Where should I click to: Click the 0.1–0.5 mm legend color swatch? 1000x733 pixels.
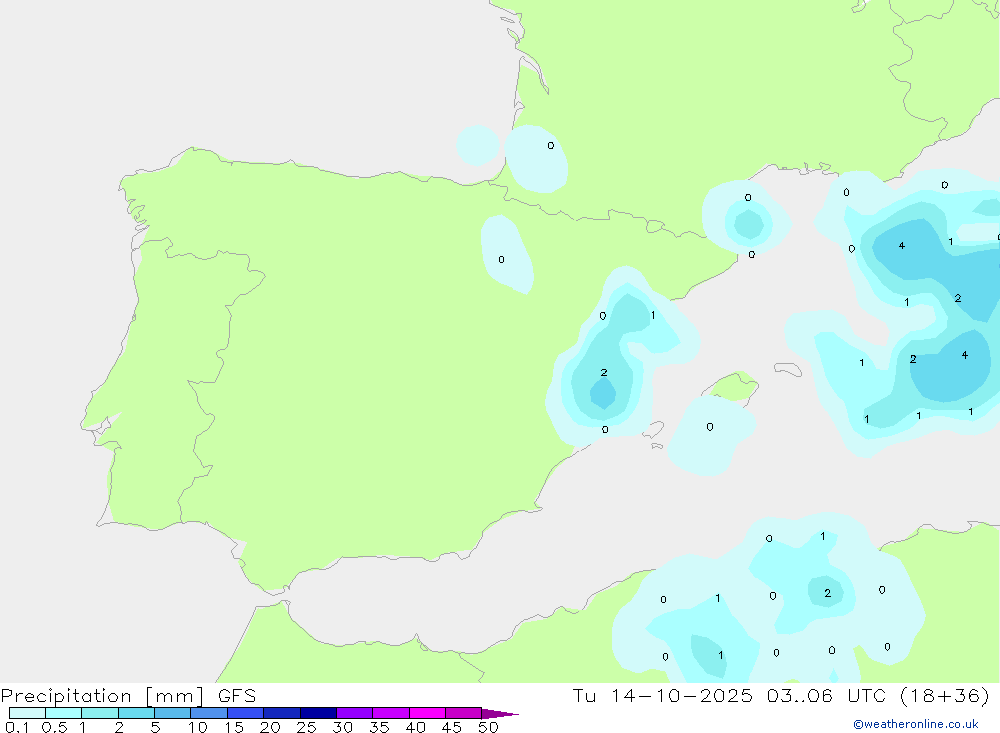27,713
